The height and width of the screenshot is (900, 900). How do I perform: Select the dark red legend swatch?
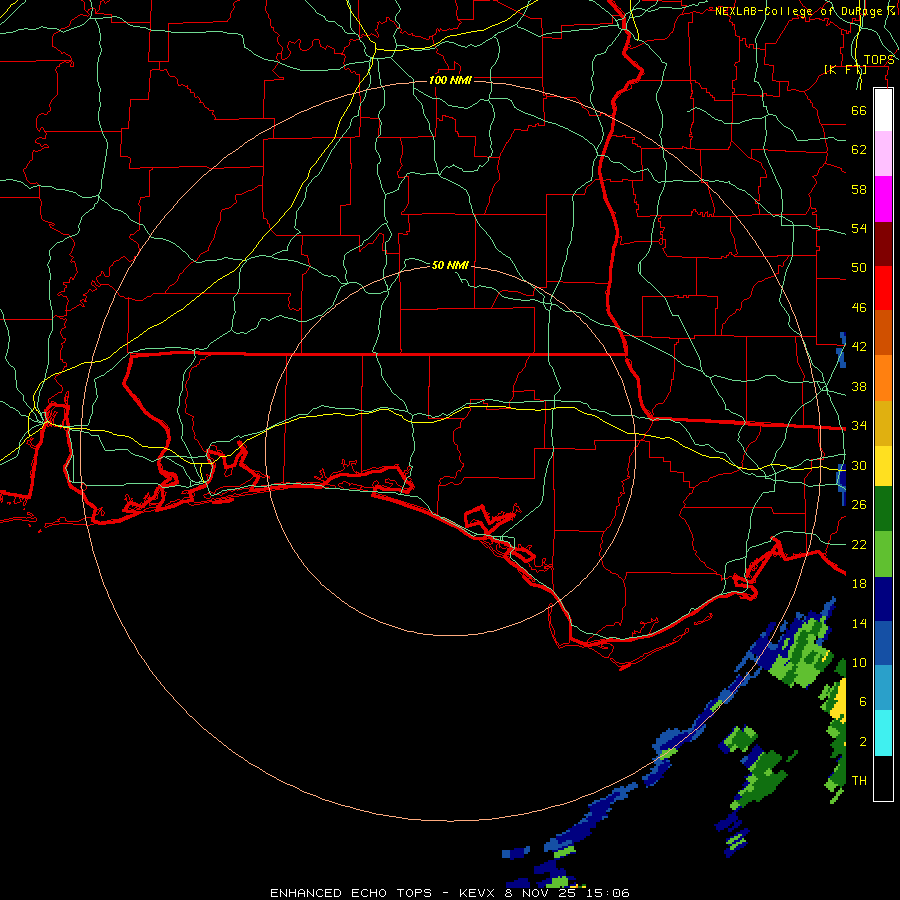coord(883,244)
